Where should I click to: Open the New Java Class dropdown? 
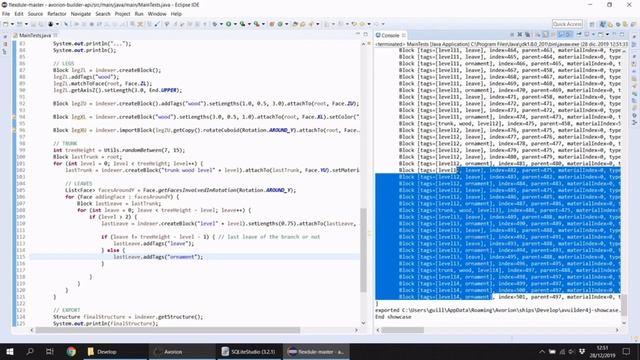click(287, 24)
